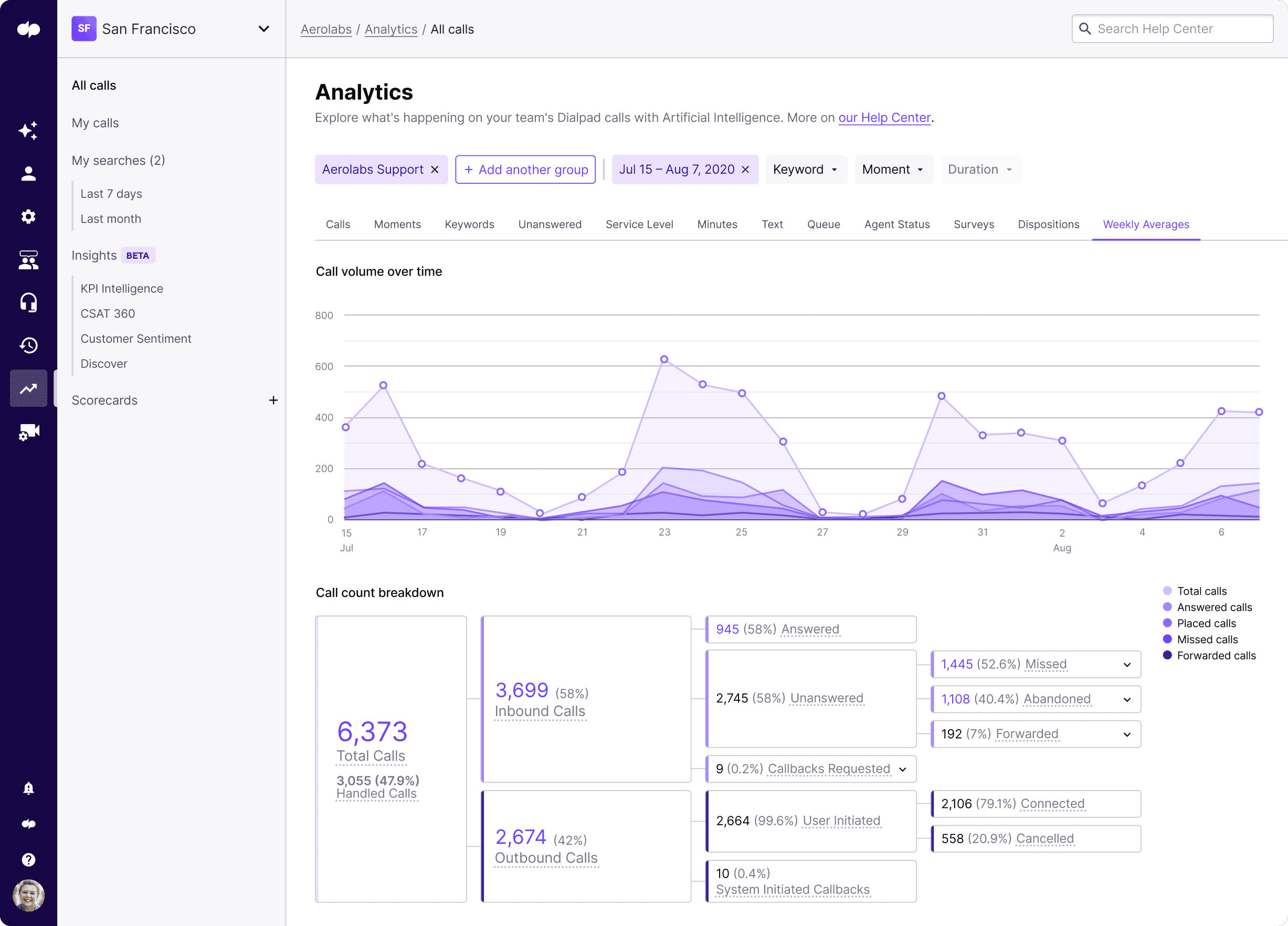Add a new Scorecard via plus icon
The image size is (1288, 926).
(272, 400)
